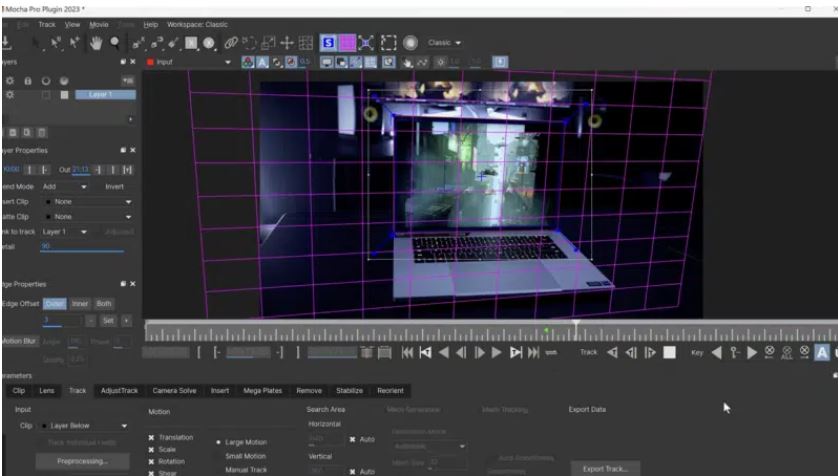The width and height of the screenshot is (838, 476).
Task: Select the Large Motion radio option
Action: (218, 442)
